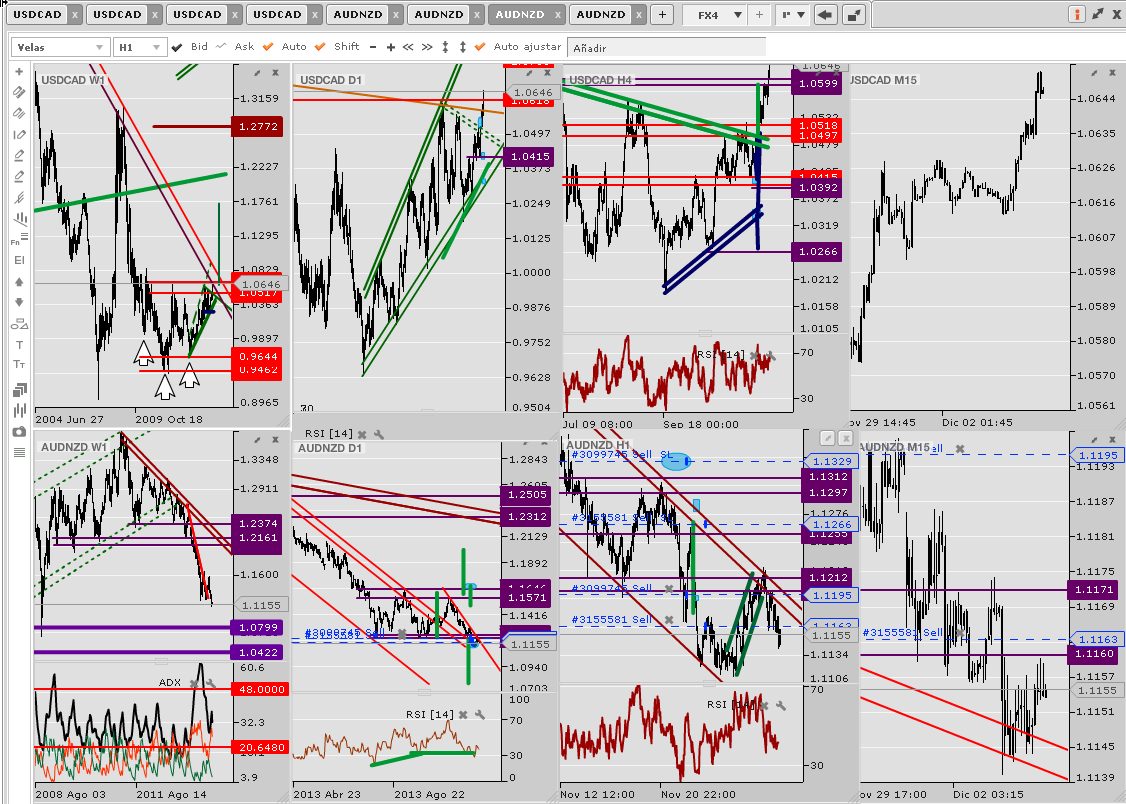Select the Tt text label tool
This screenshot has height=804, width=1126.
pos(19,365)
